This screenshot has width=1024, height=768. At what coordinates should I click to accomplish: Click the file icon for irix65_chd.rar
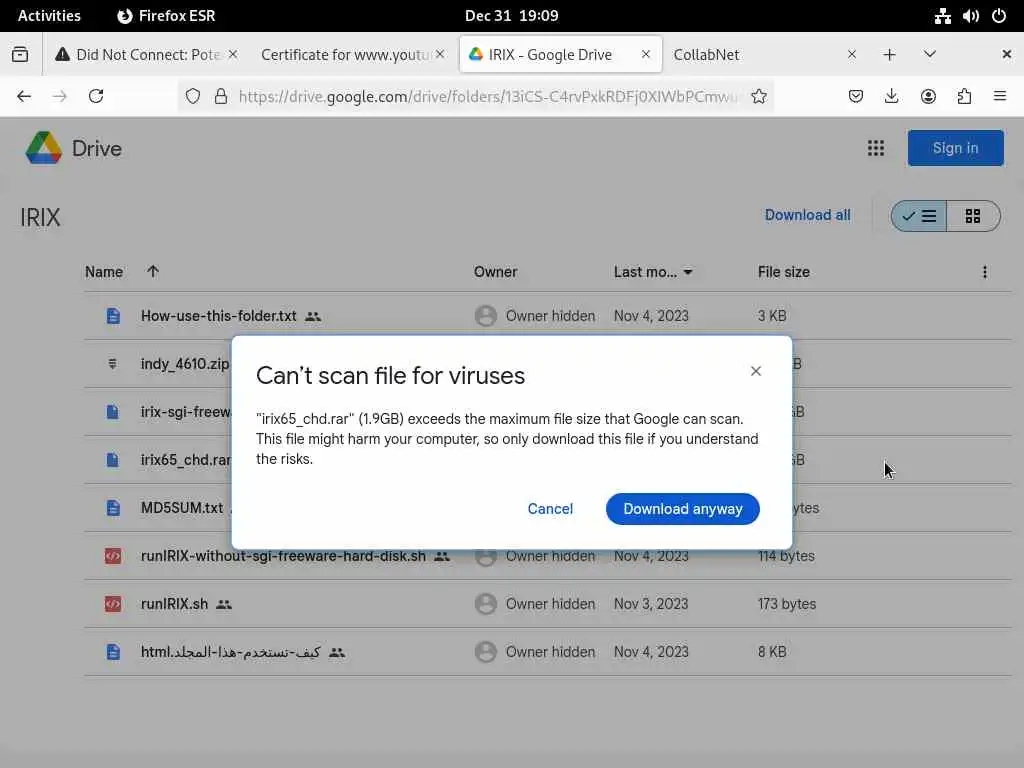(112, 460)
